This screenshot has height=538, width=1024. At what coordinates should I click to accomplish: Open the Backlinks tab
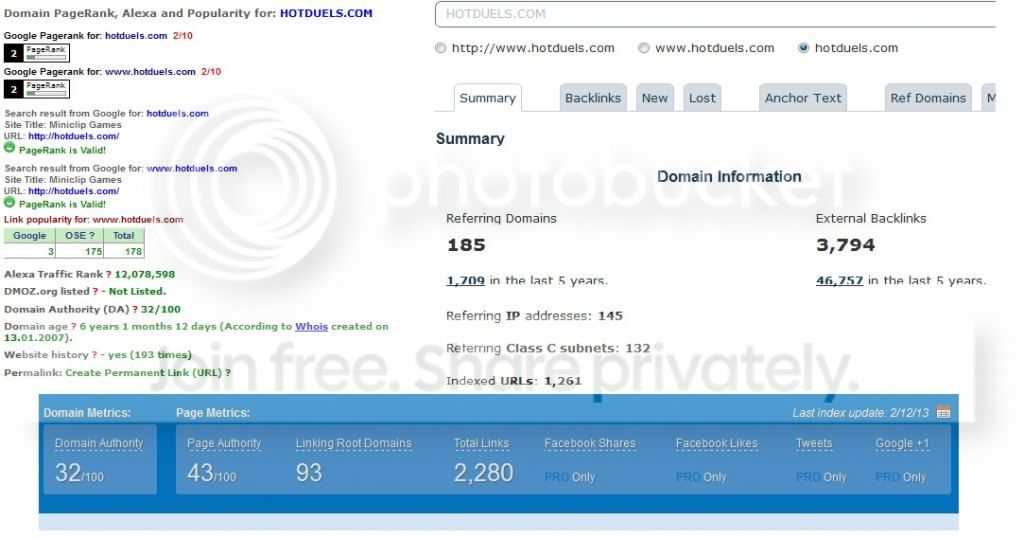593,98
